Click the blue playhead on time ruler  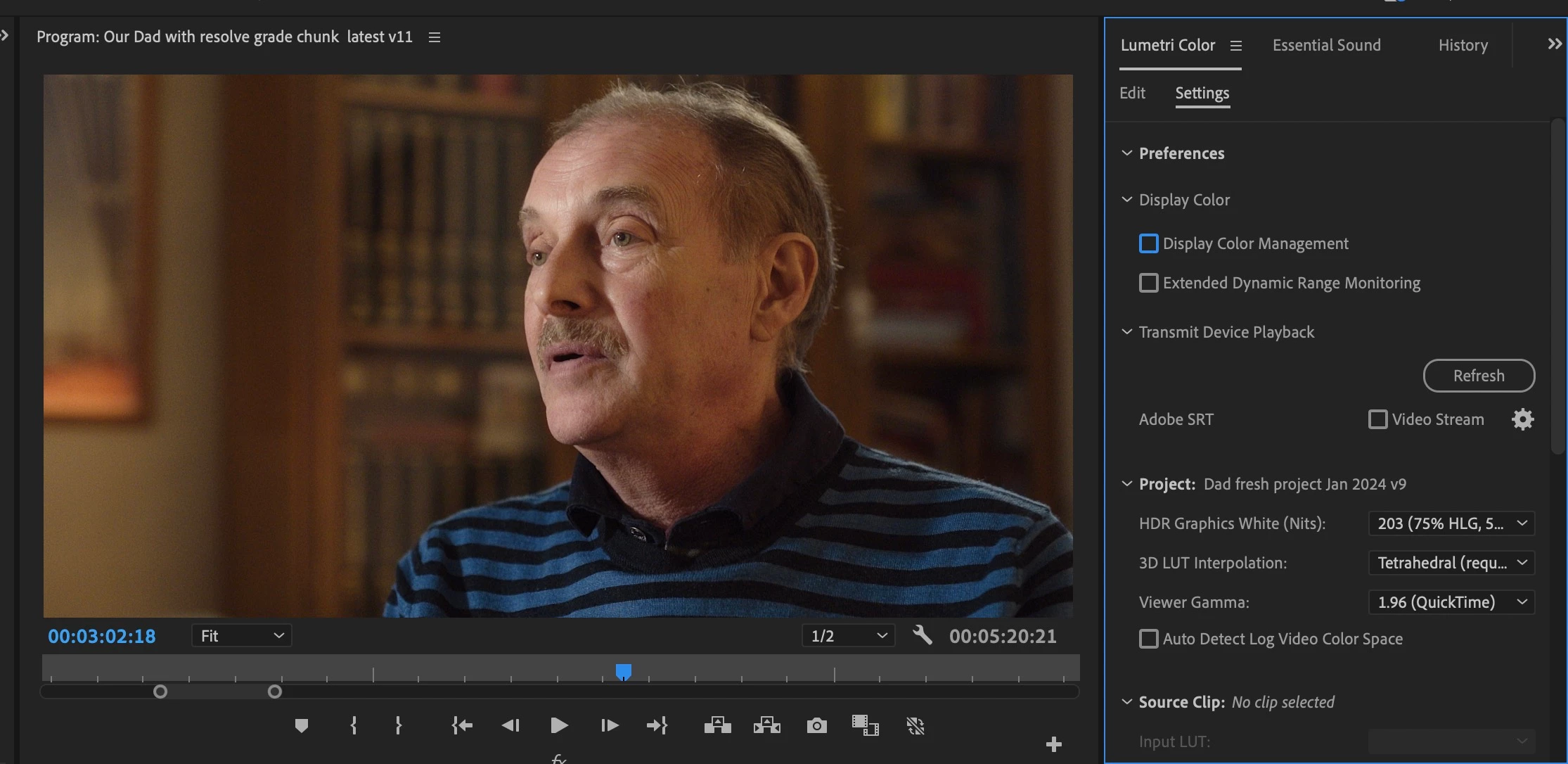(x=623, y=672)
